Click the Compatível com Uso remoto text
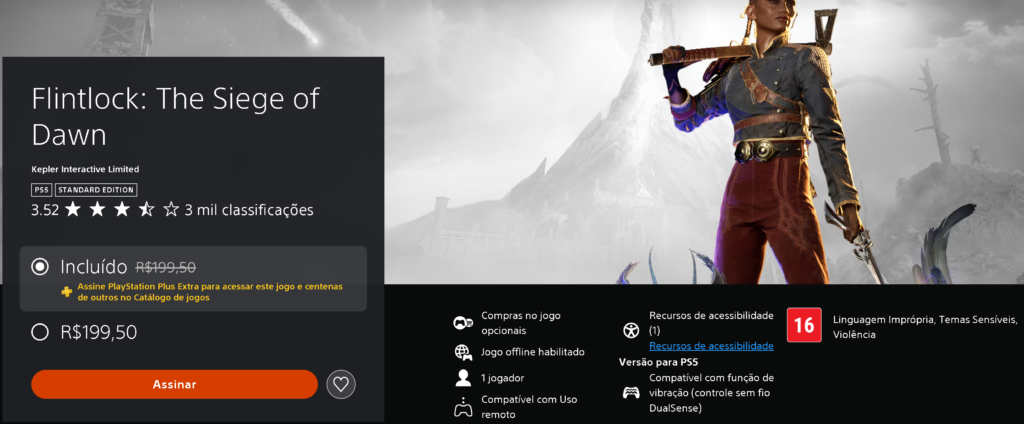 pyautogui.click(x=530, y=407)
